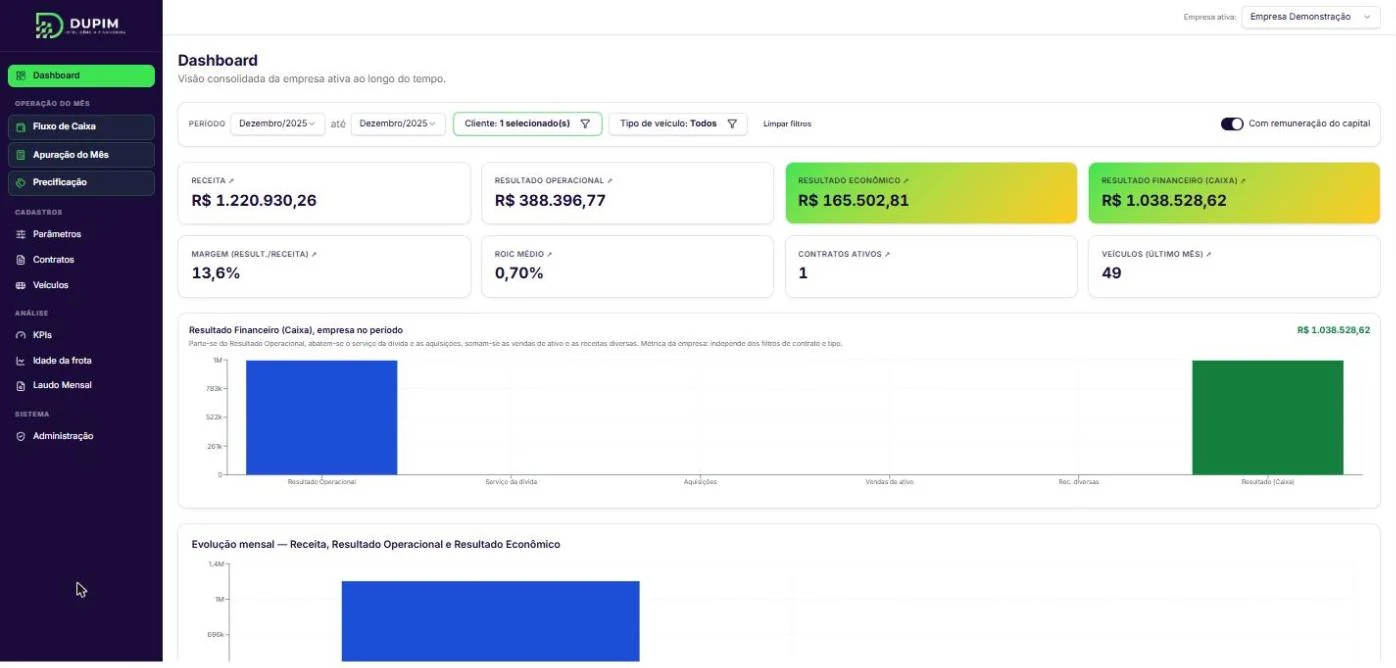Open the Resultado Financeiro R$ 1.038.528,62 card

pos(1234,193)
